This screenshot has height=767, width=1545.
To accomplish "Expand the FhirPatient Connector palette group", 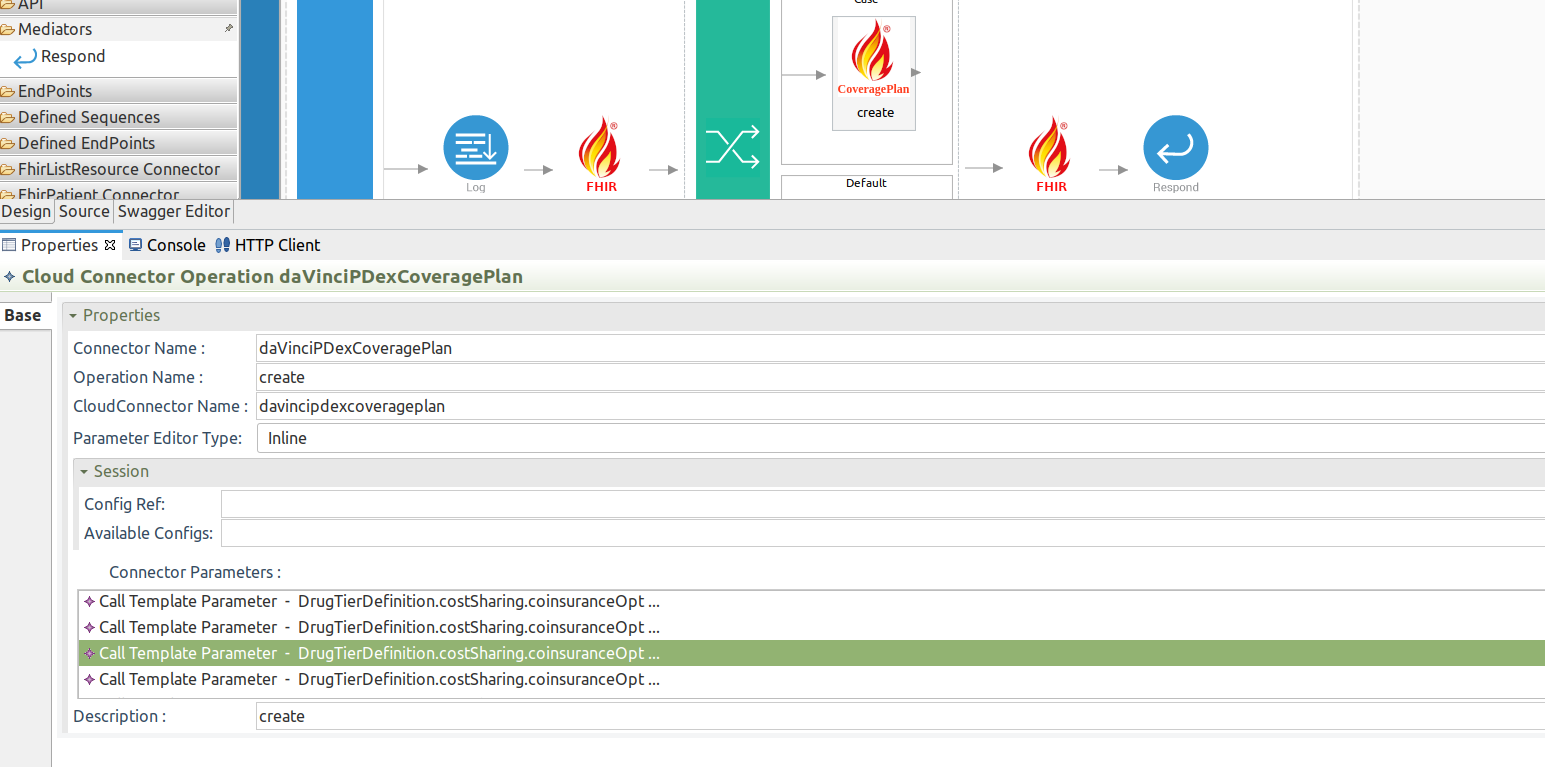I will [x=95, y=194].
